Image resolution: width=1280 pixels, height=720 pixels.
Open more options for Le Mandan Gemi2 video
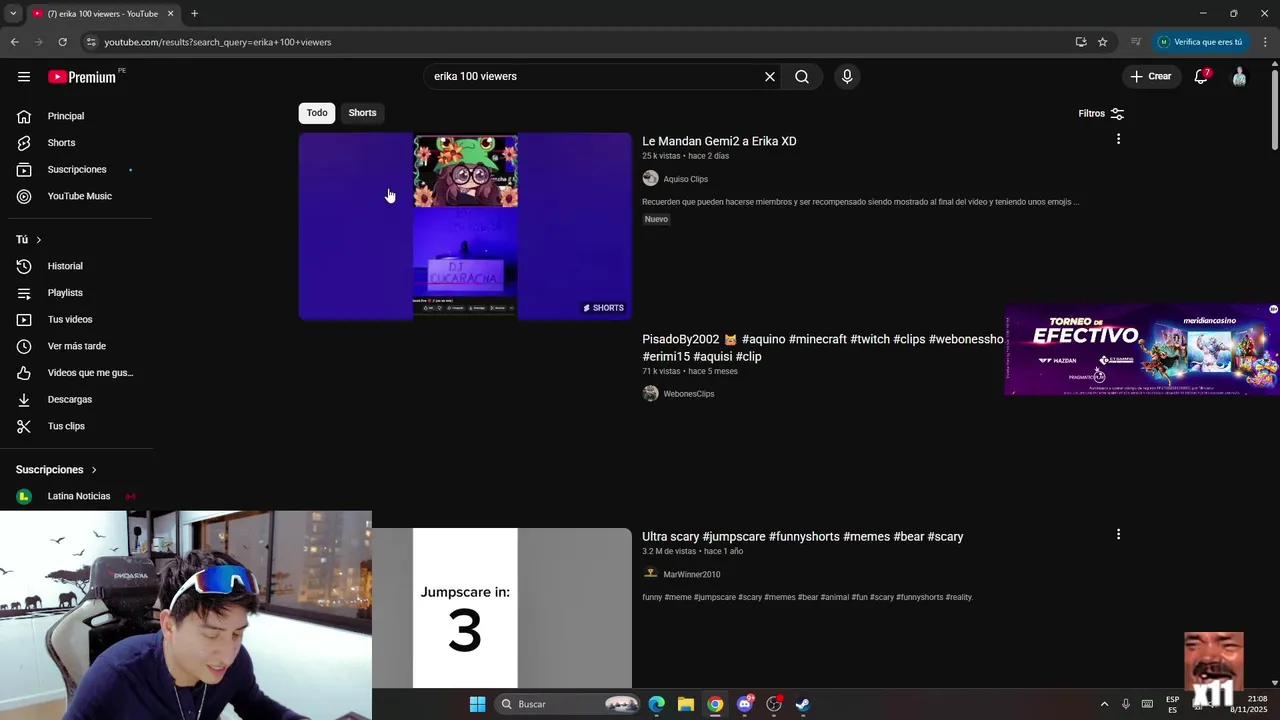click(x=1118, y=139)
